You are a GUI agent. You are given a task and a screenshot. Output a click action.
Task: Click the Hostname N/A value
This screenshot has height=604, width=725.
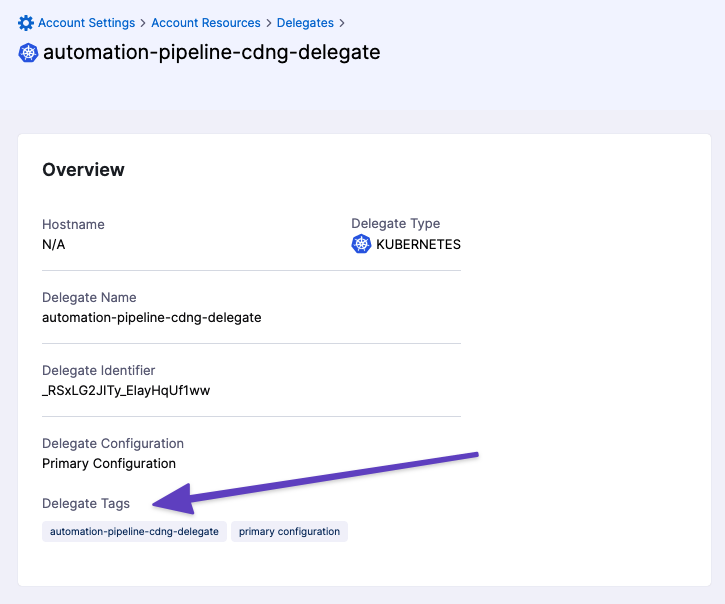tap(54, 244)
